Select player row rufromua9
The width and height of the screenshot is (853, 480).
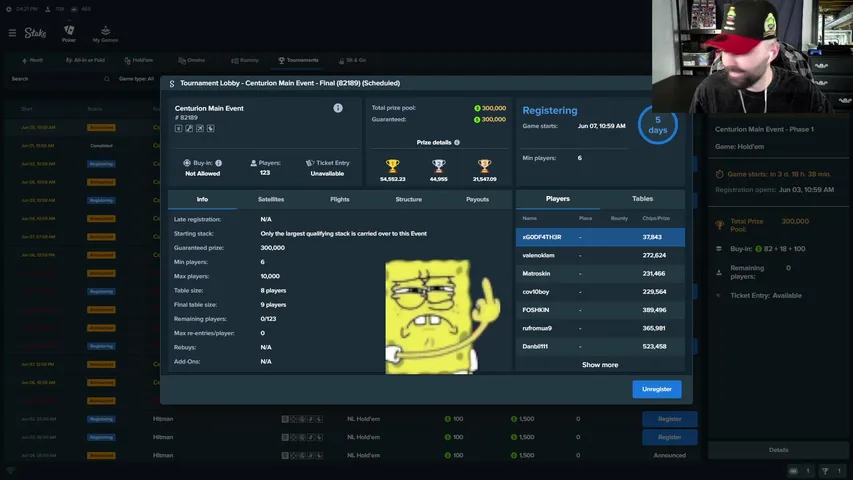[600, 328]
